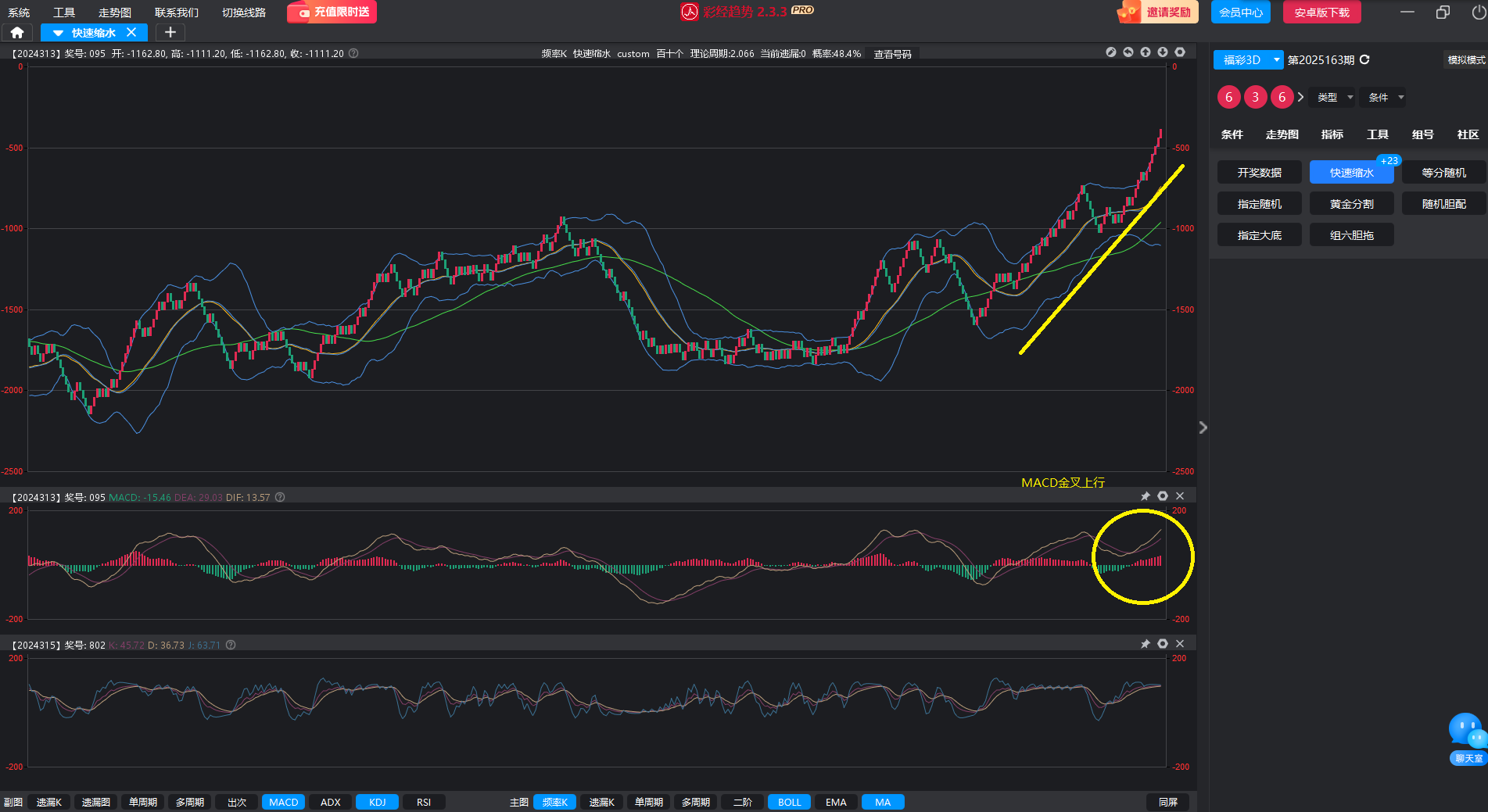Select 组六胆拖 tool button

[1352, 234]
